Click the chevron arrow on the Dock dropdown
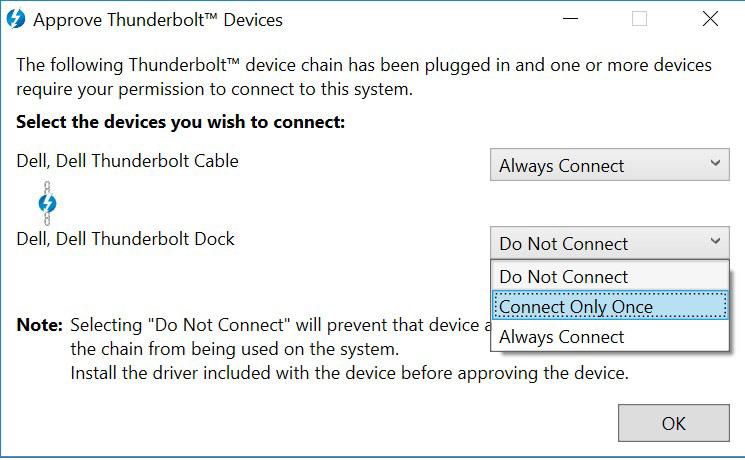 point(715,241)
